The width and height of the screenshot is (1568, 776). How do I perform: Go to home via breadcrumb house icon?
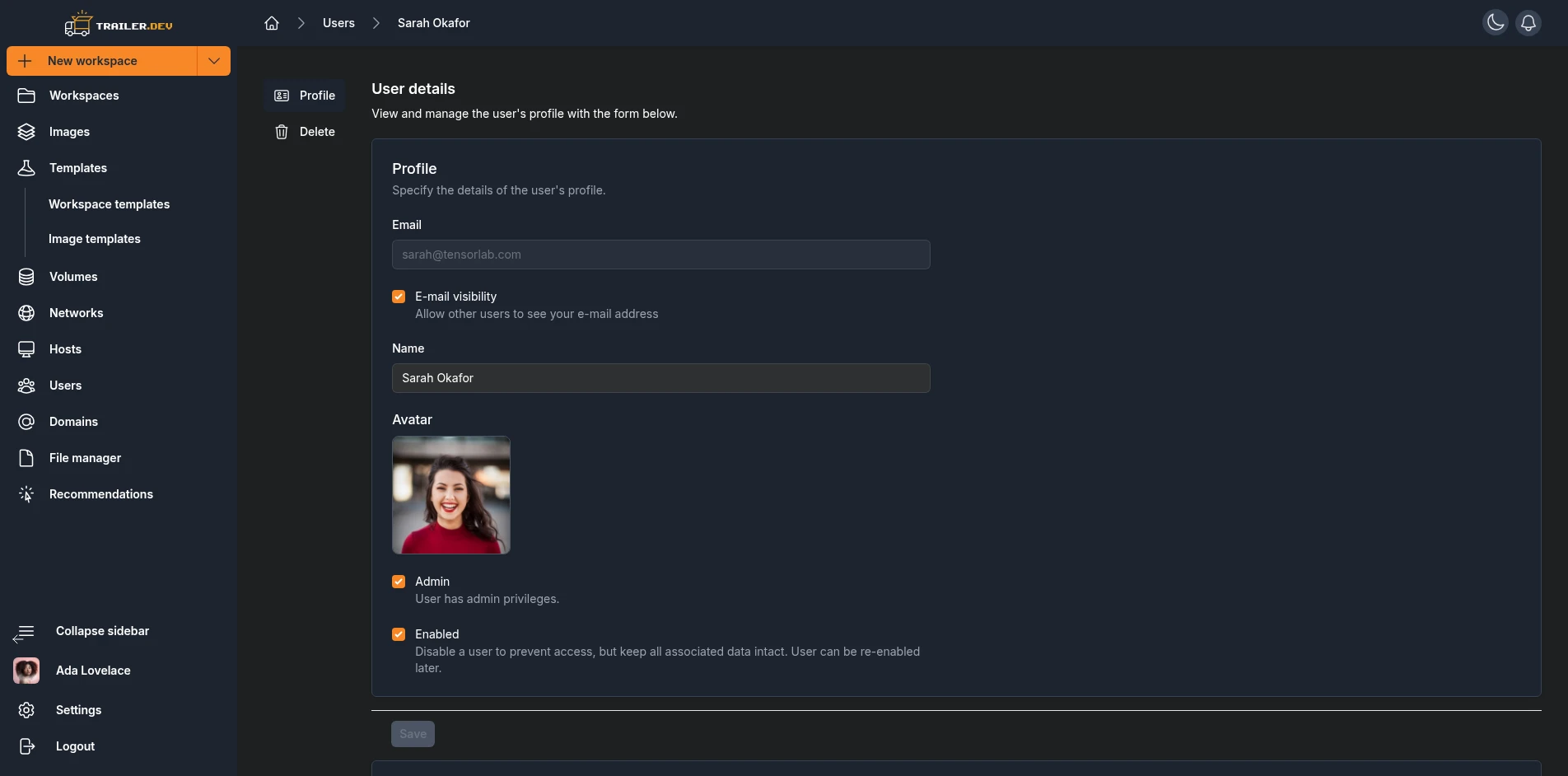[272, 23]
